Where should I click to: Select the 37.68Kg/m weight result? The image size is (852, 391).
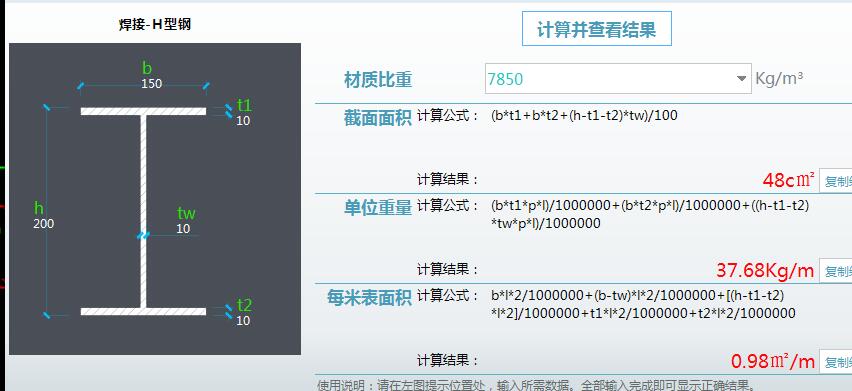pyautogui.click(x=765, y=270)
